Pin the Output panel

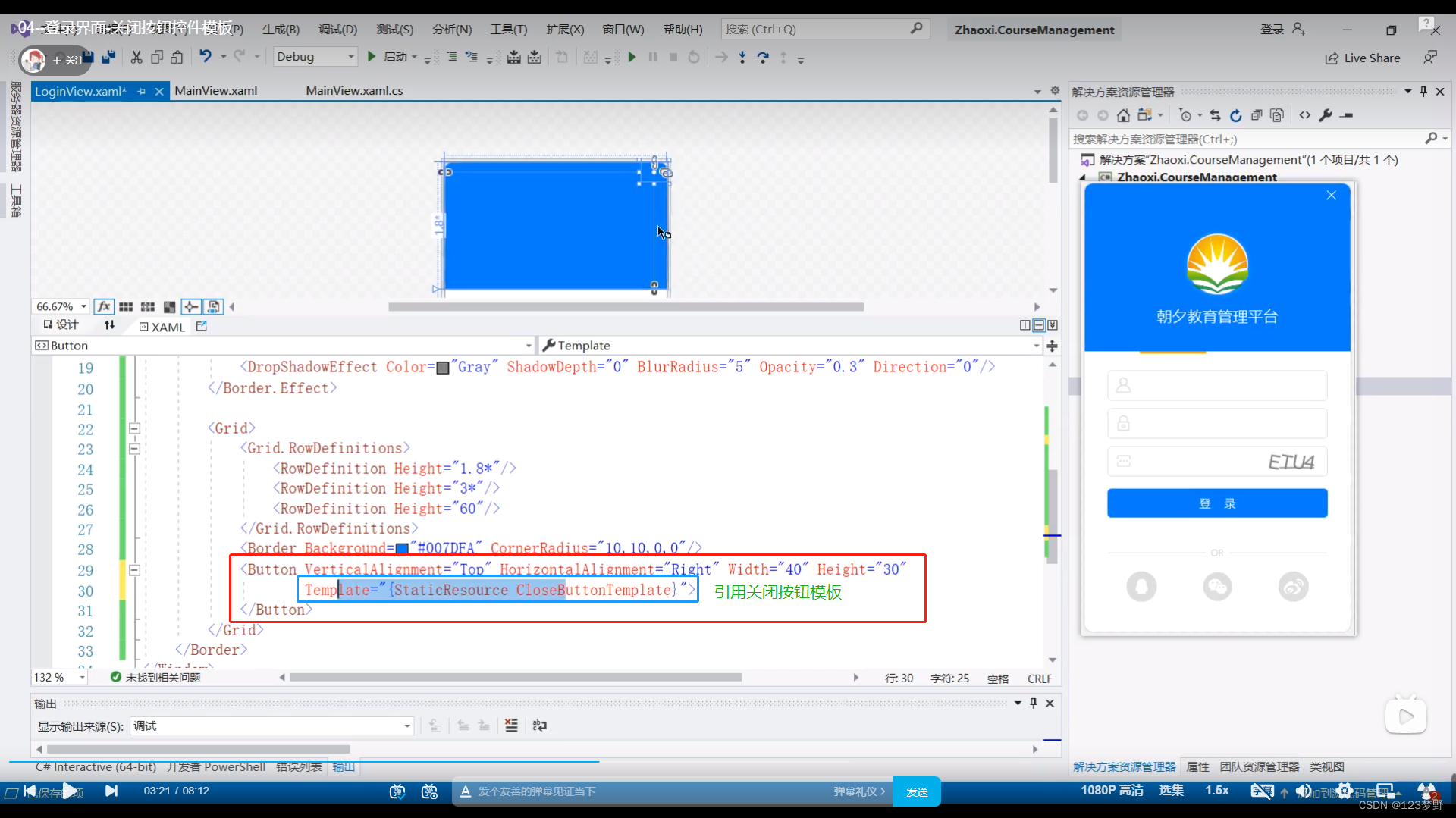click(x=1033, y=704)
